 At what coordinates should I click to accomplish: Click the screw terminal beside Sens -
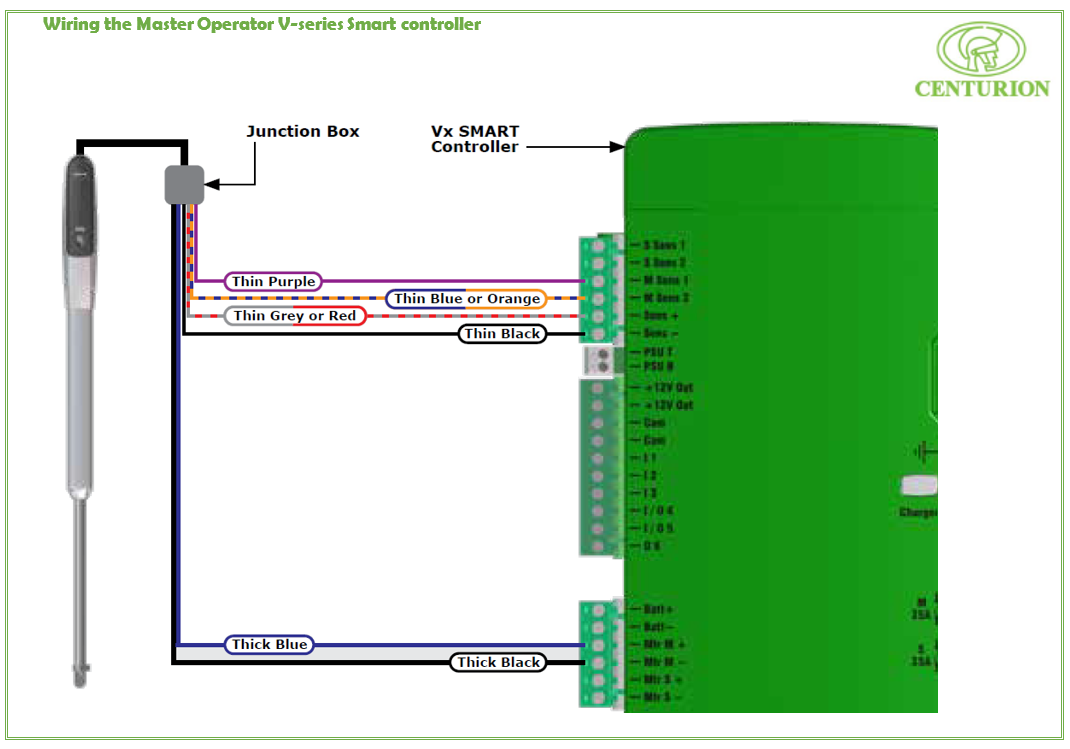pos(598,334)
